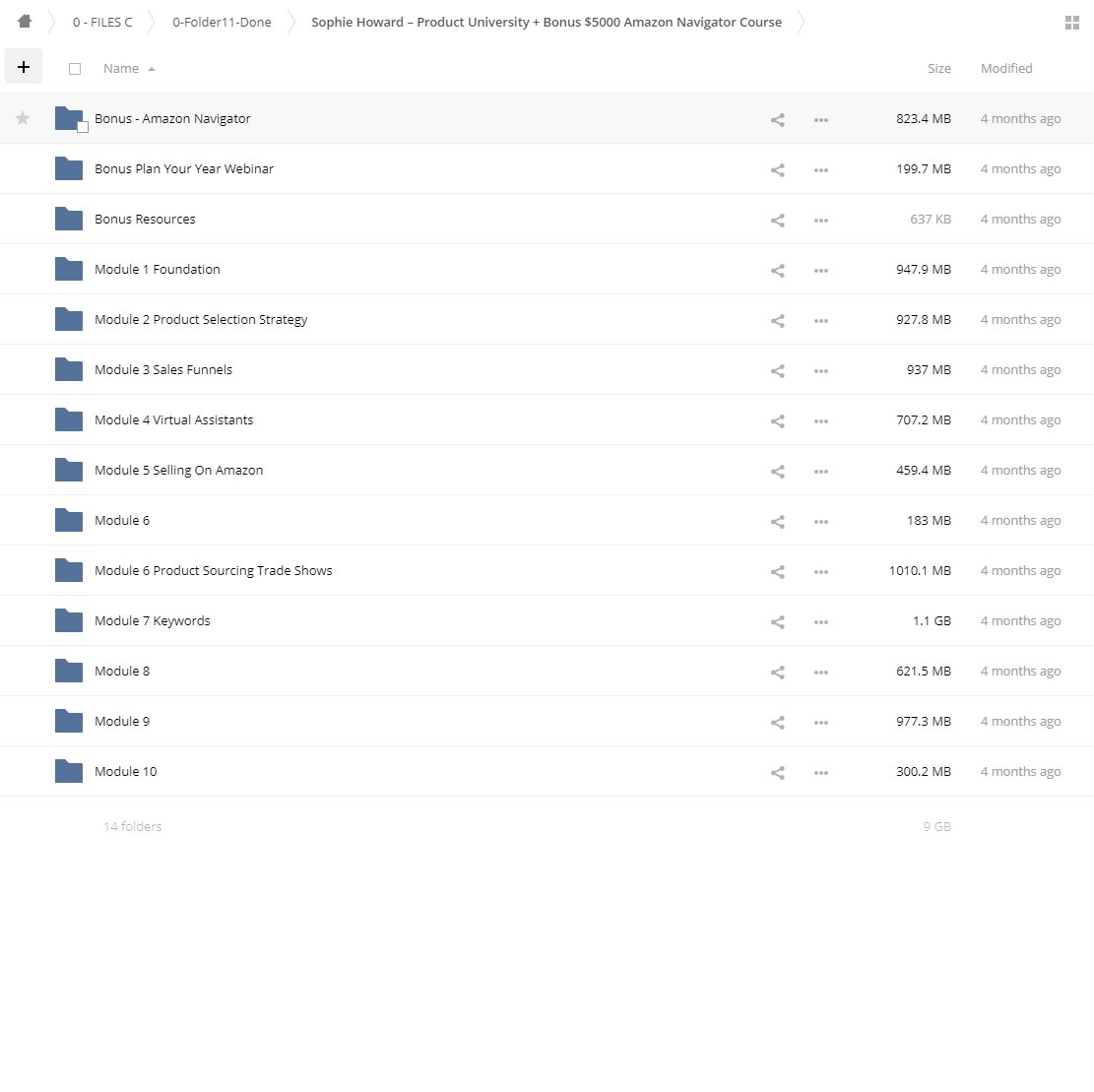
Task: Open Module 6 Product Sourcing Trade Shows name
Action: pyautogui.click(x=214, y=571)
